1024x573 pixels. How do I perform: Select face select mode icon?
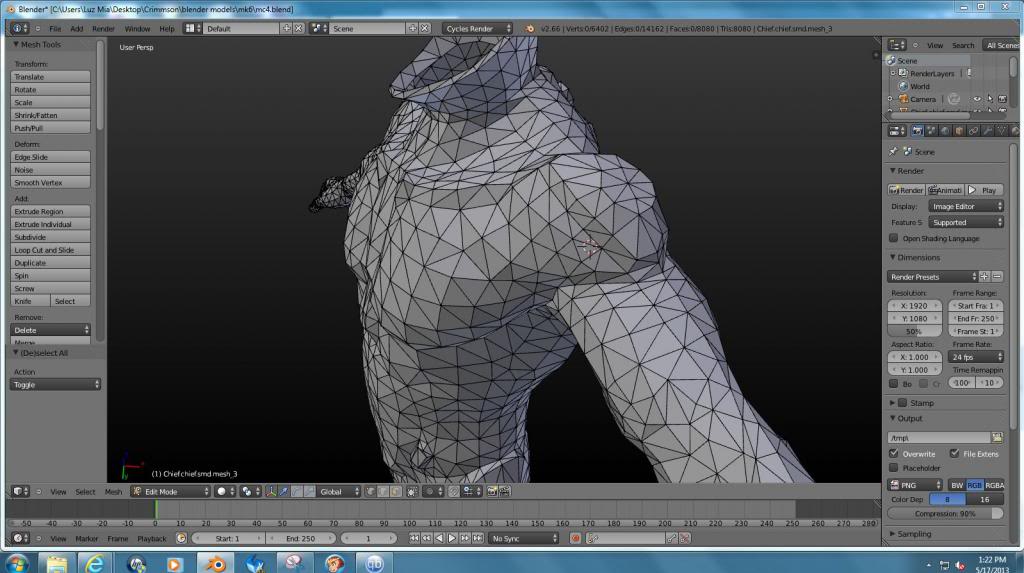(395, 491)
